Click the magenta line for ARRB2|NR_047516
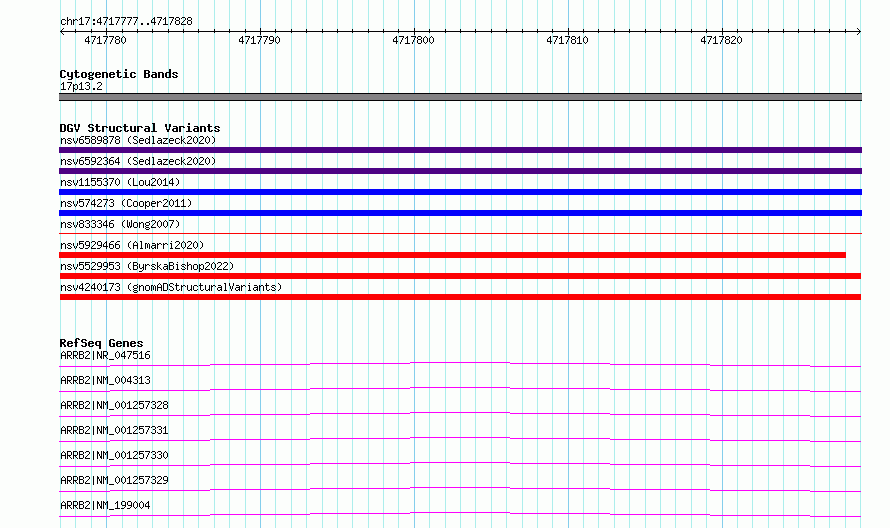 tap(460, 364)
